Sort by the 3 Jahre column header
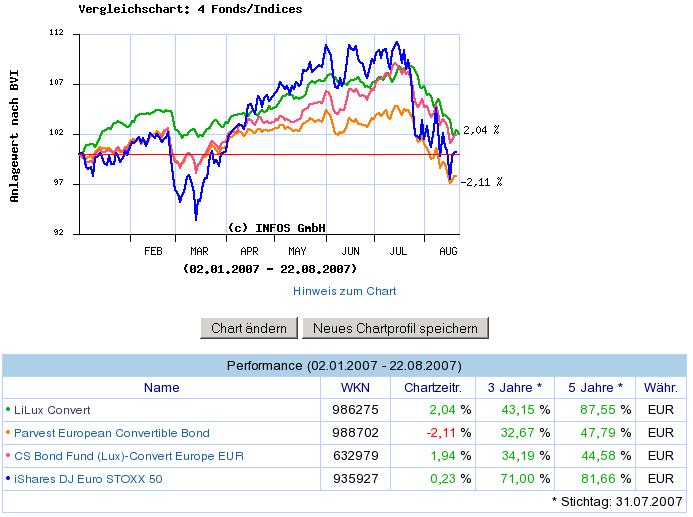This screenshot has height=517, width=693. coord(515,387)
